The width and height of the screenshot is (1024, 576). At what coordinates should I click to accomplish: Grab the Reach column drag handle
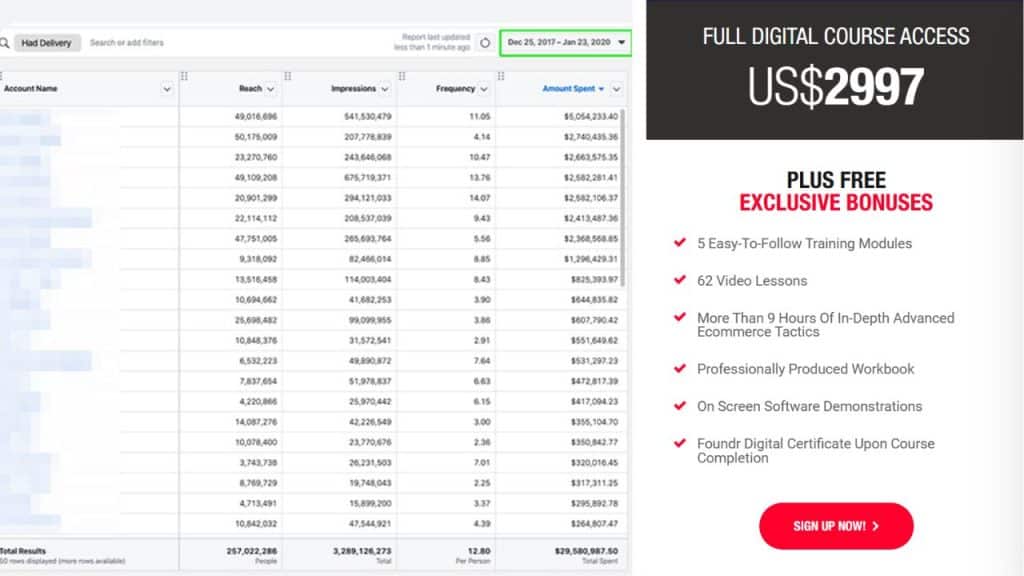pos(184,76)
